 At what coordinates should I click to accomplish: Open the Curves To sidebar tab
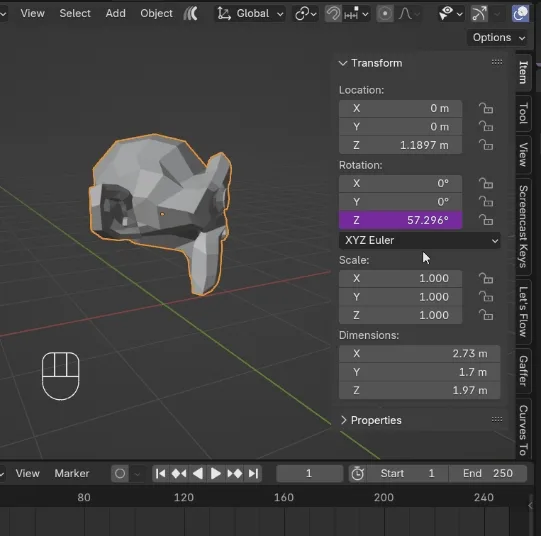tap(523, 430)
